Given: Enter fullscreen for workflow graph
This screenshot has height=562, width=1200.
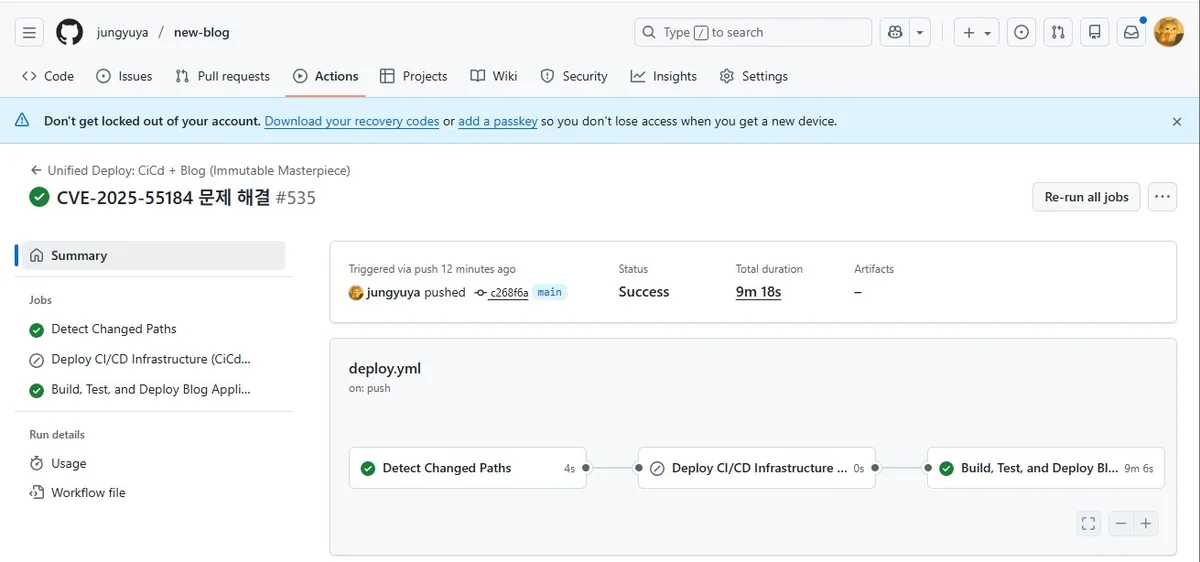Looking at the screenshot, I should tap(1089, 523).
